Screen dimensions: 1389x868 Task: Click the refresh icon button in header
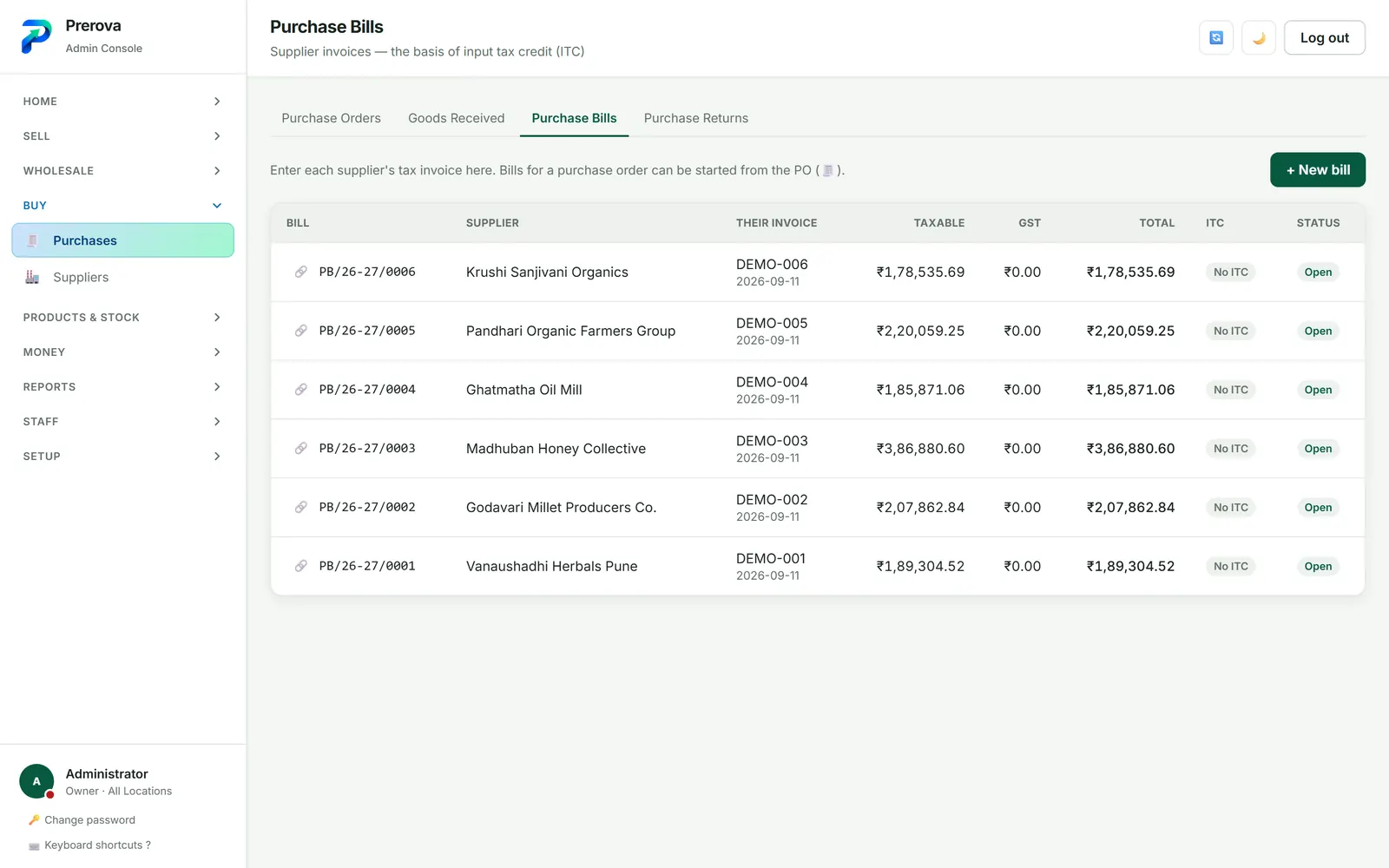click(1216, 37)
